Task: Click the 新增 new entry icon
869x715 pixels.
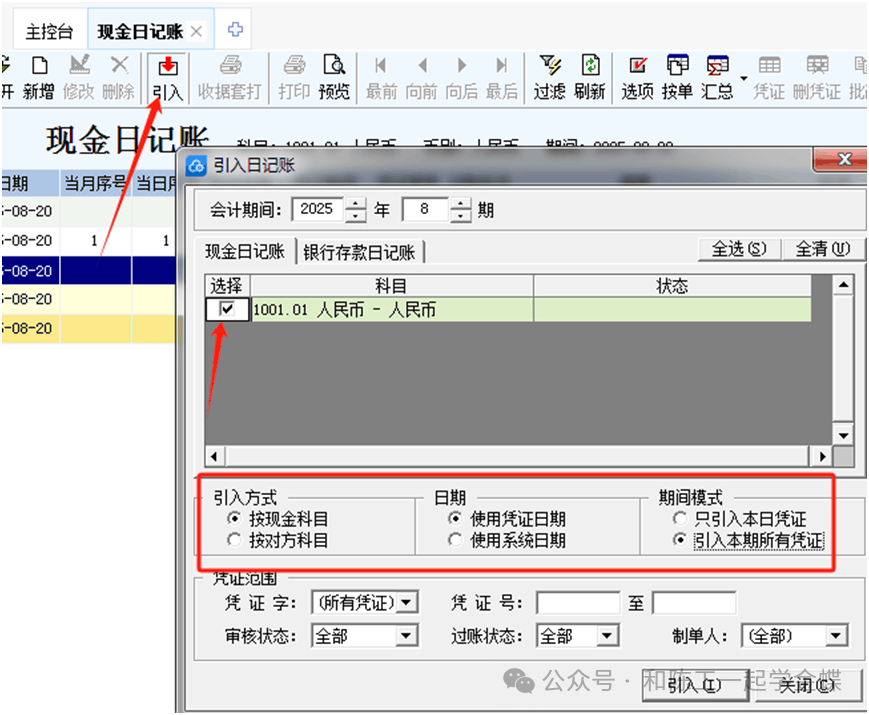Action: click(x=38, y=78)
